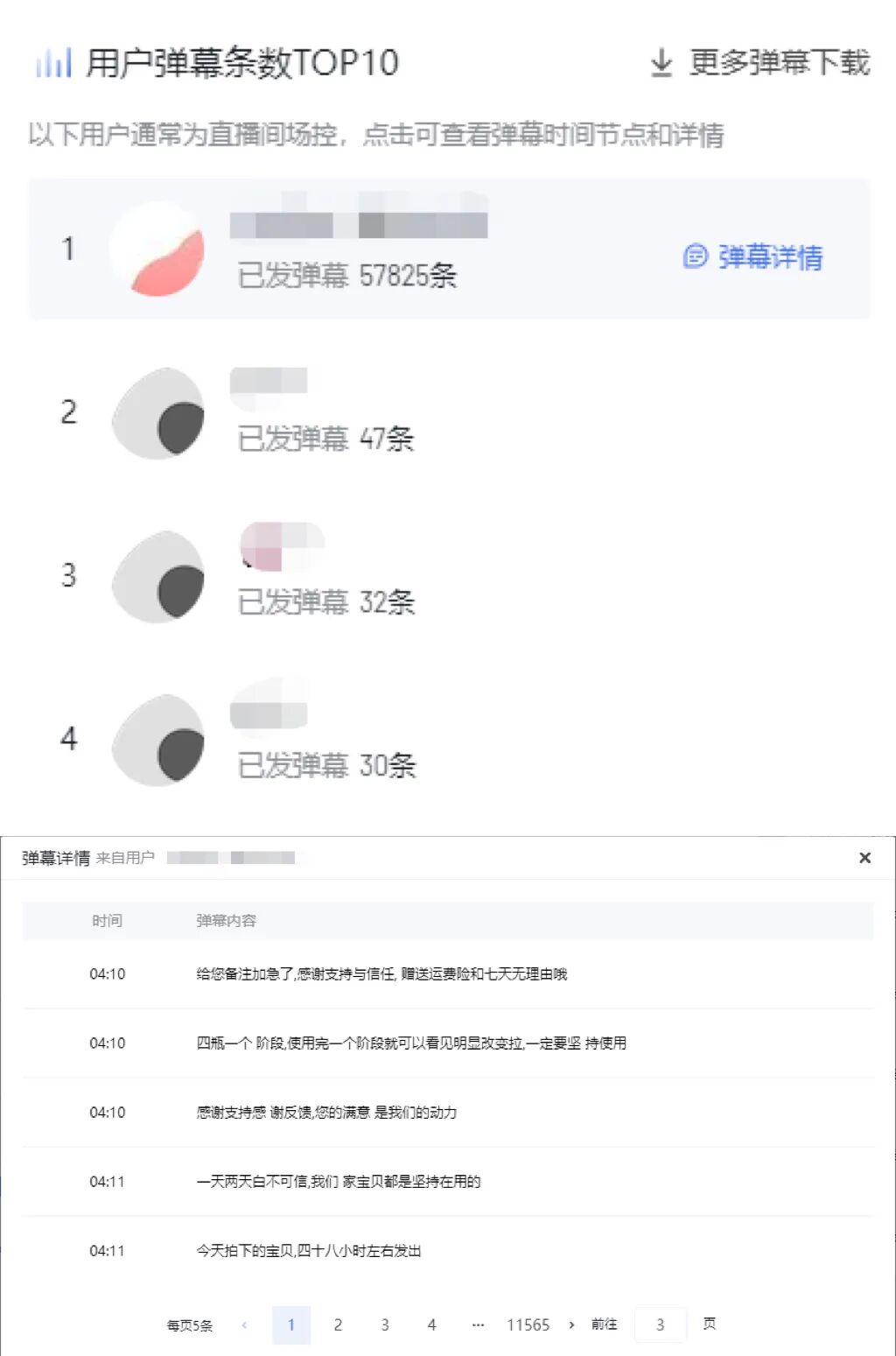896x1356 pixels.
Task: Click the previous page arrow
Action: 244,1324
